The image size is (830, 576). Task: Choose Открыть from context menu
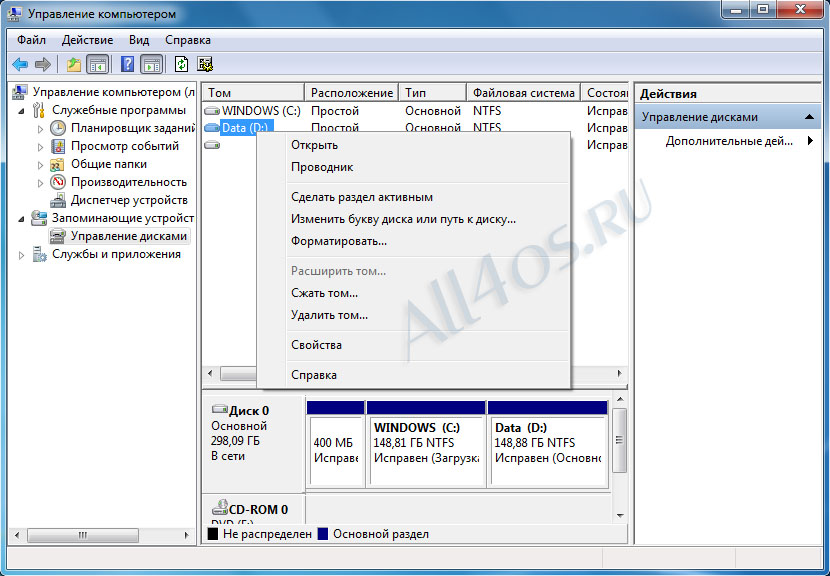413,145
